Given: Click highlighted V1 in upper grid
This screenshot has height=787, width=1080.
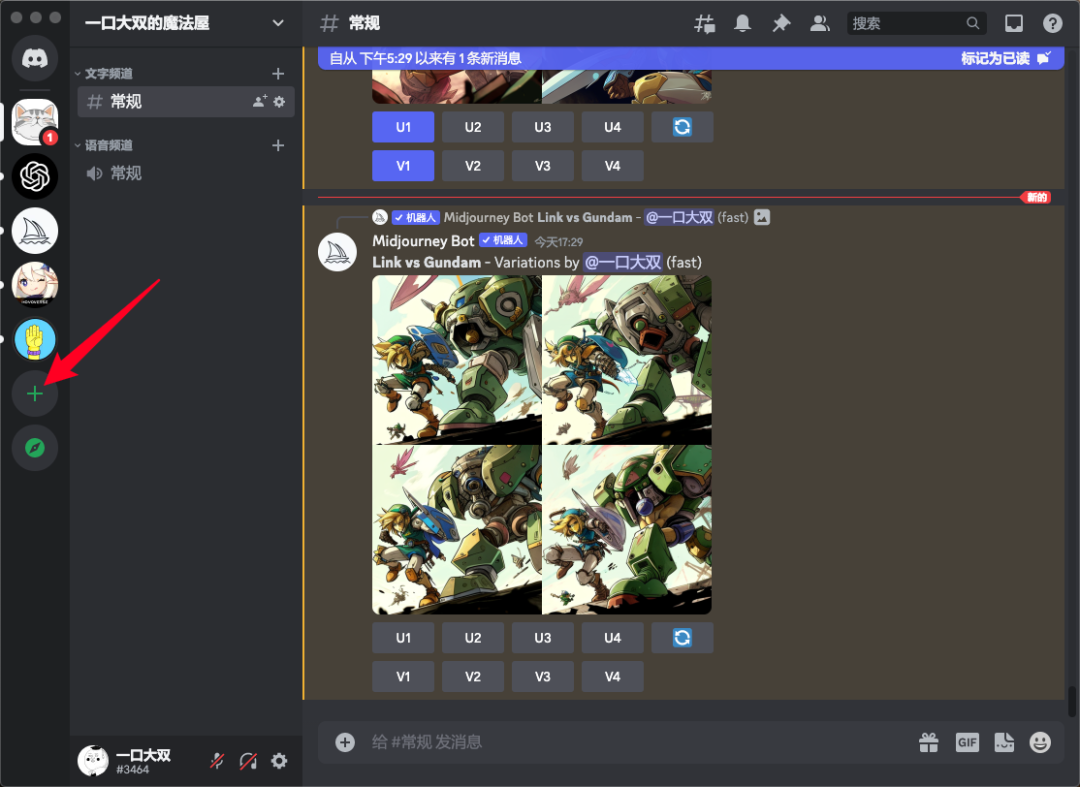Looking at the screenshot, I should click(403, 165).
